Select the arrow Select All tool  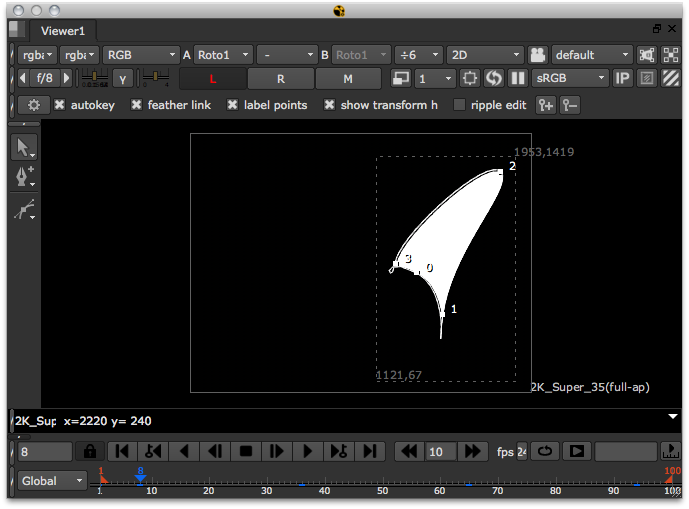coord(24,147)
